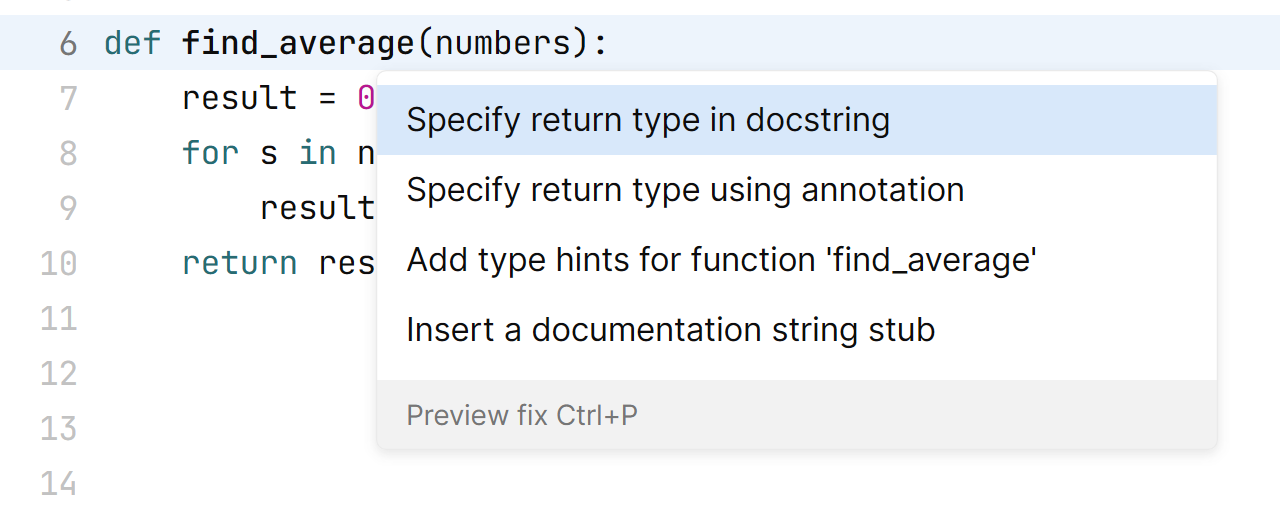Click the pink 0 literal on line 7

tap(366, 99)
